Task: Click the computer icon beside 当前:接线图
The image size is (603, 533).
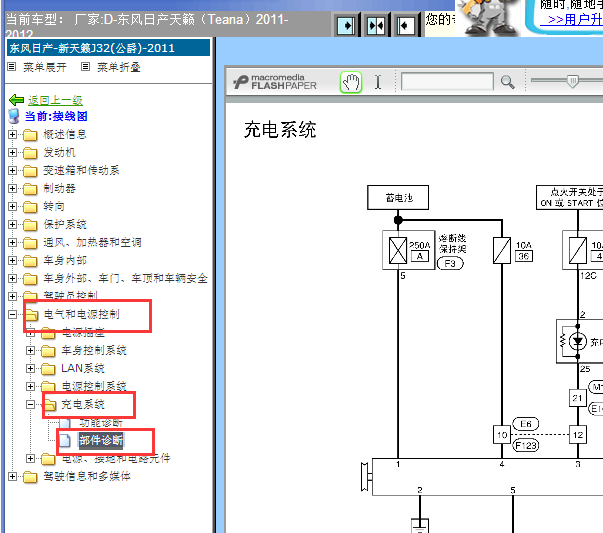Action: [14, 116]
